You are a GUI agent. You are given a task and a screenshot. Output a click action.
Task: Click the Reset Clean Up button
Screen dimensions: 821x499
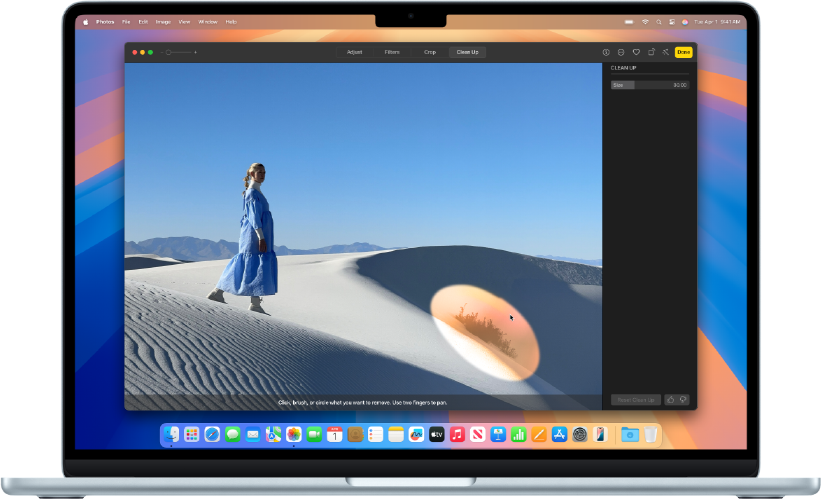[636, 400]
